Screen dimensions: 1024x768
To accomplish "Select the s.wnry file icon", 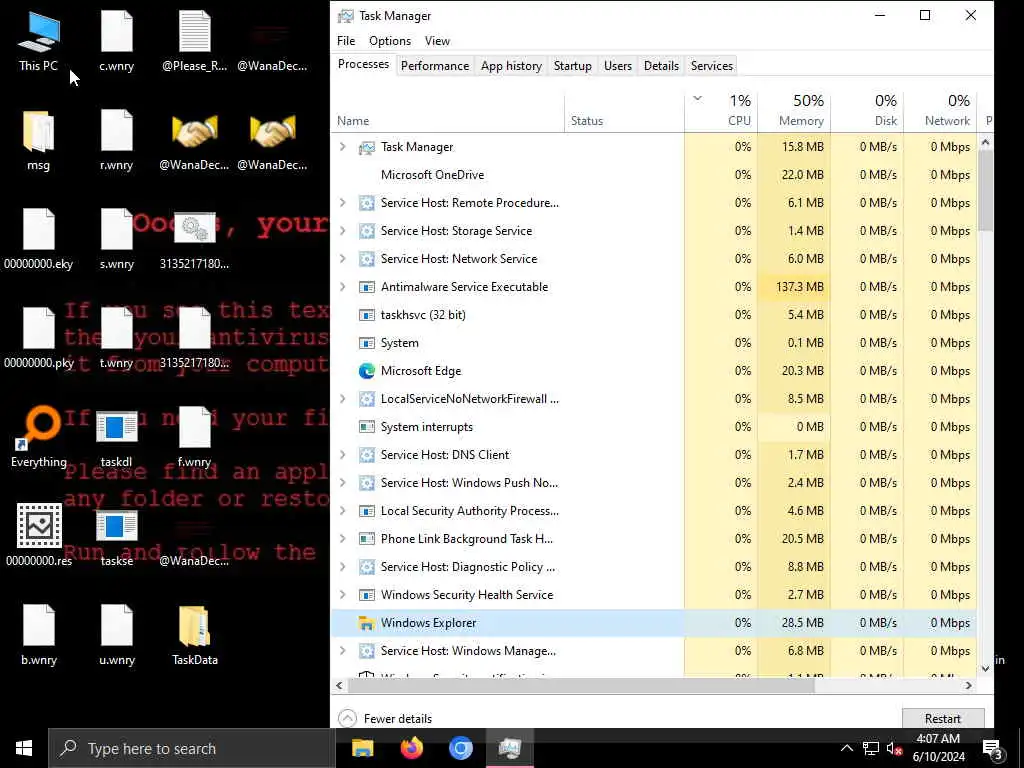I will point(116,240).
